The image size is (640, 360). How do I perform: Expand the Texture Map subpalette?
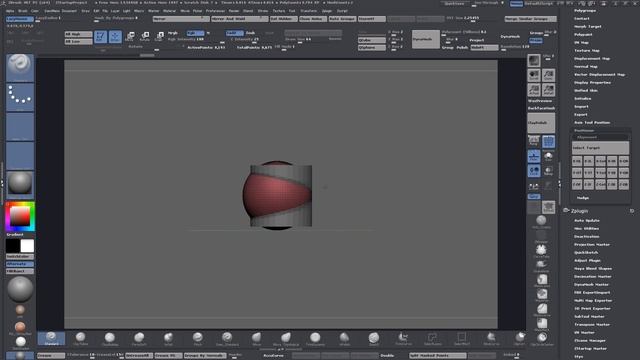coord(587,51)
